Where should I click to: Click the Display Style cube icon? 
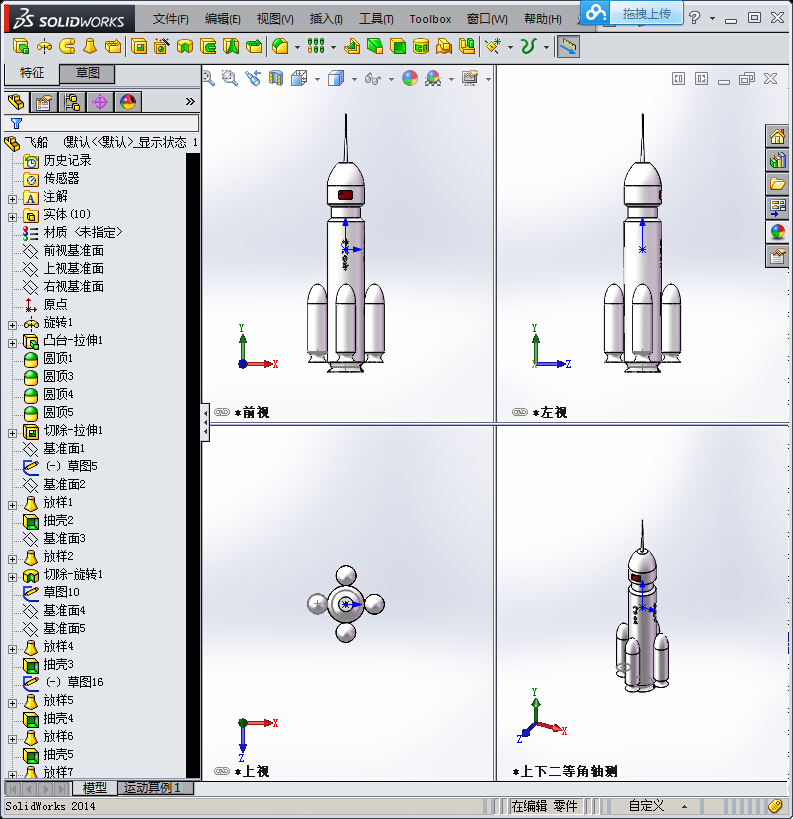point(336,78)
